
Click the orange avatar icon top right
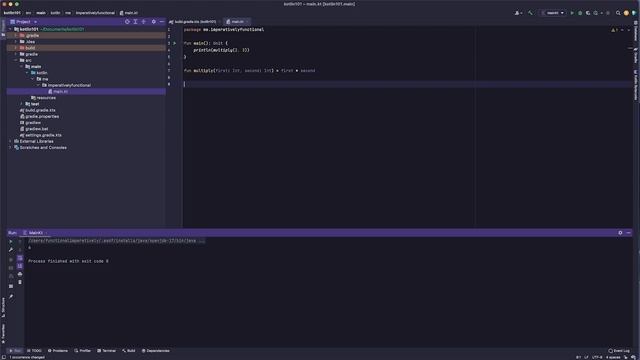click(x=626, y=13)
